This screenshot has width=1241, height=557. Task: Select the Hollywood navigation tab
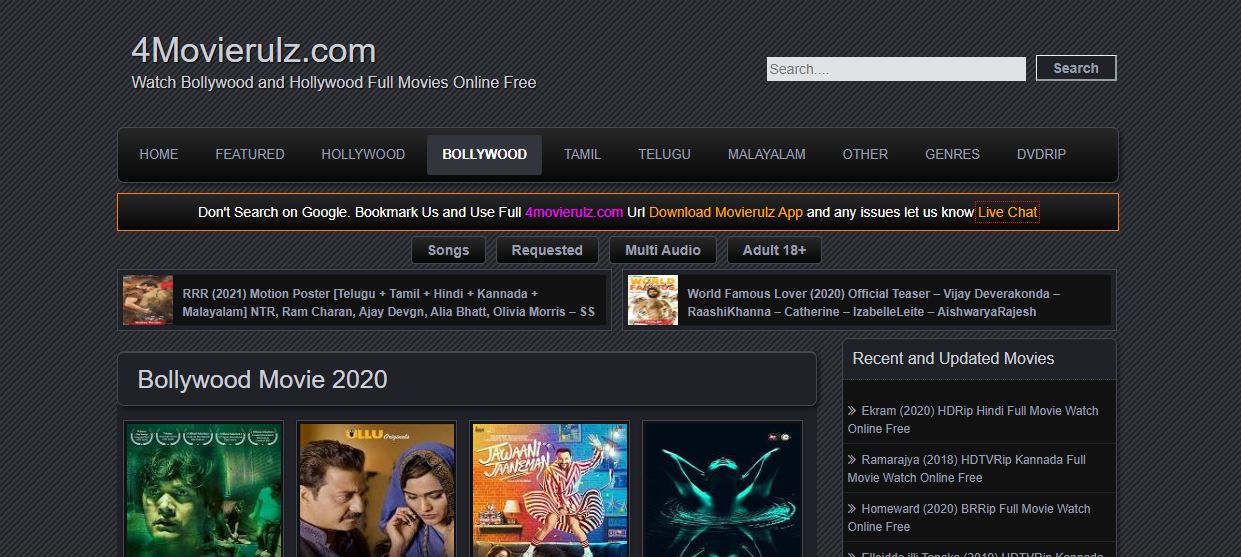(363, 154)
